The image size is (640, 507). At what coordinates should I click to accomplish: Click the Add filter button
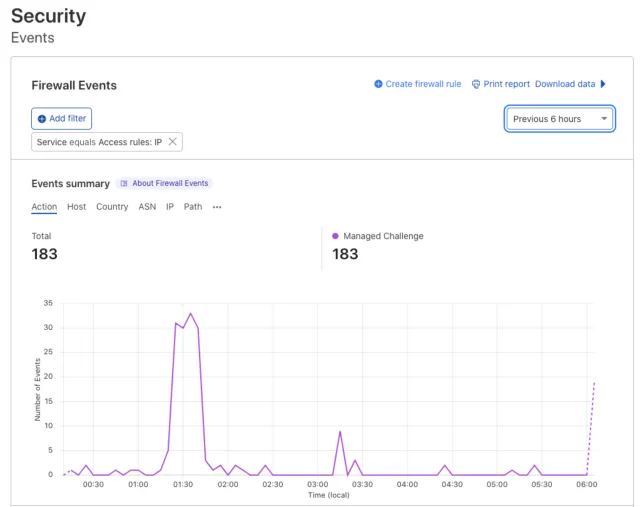point(62,119)
